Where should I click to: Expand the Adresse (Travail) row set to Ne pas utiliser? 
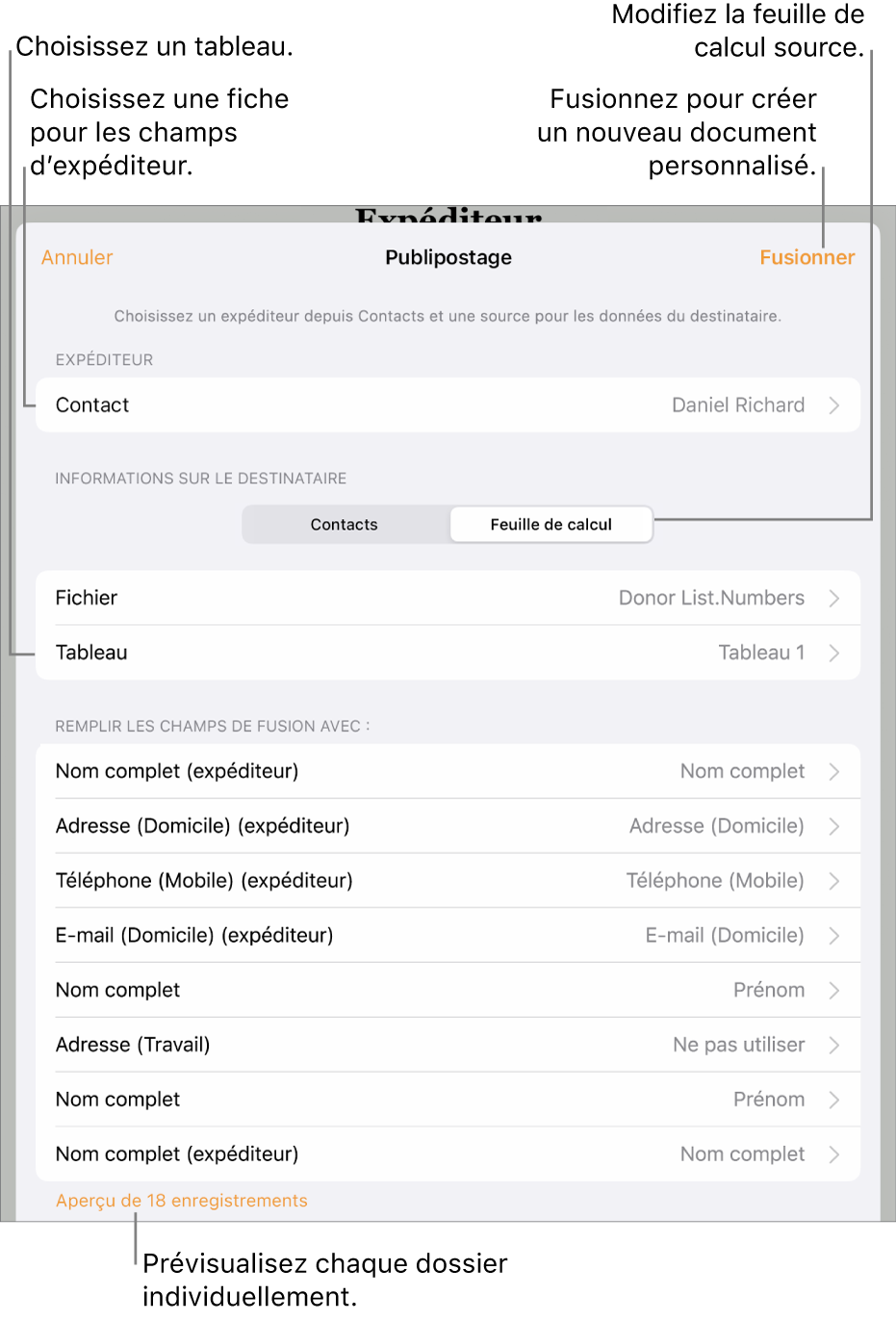coord(835,1044)
